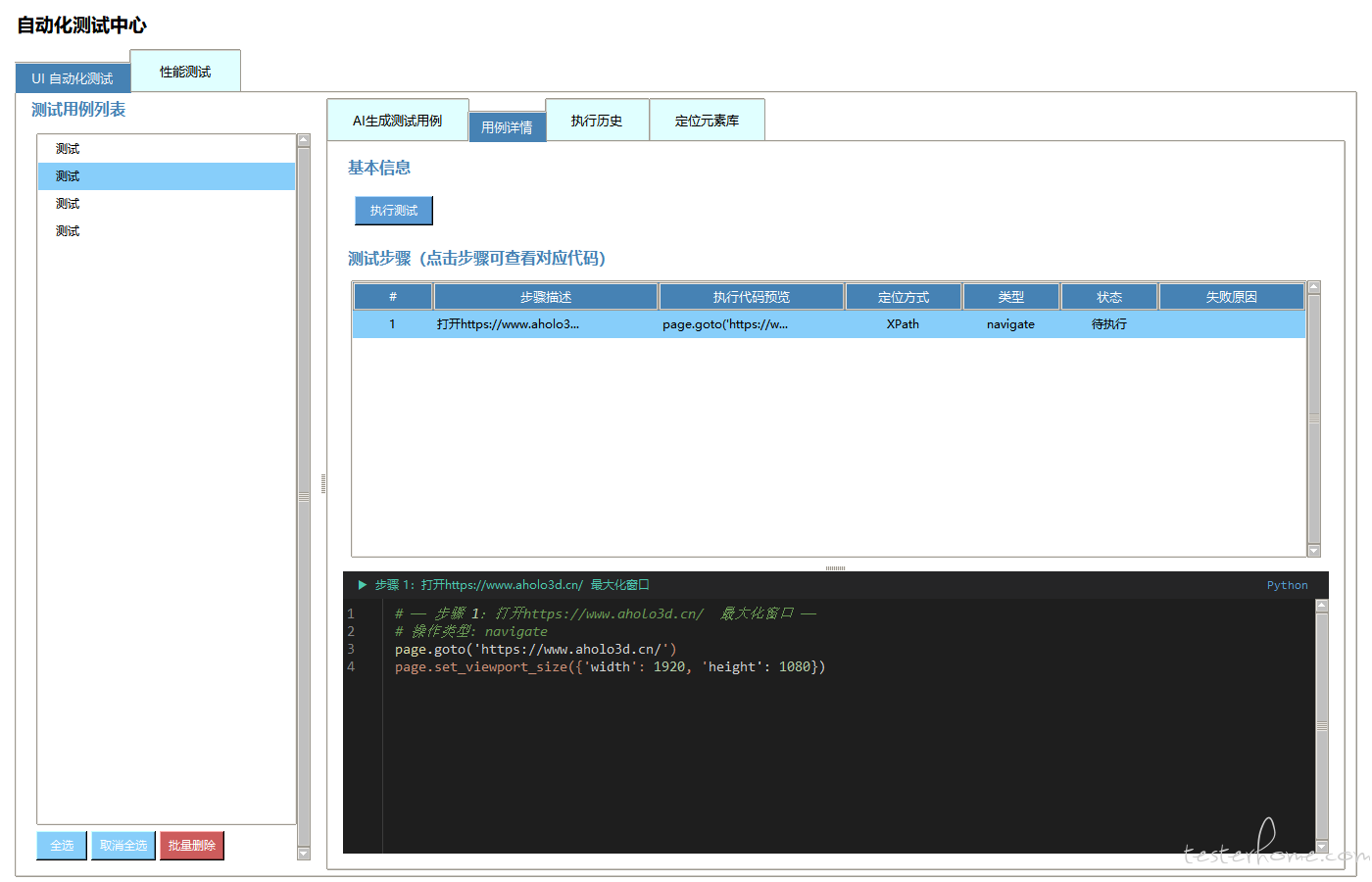Switch to the UI 自动化测试 tab
1372x882 pixels.
click(73, 78)
